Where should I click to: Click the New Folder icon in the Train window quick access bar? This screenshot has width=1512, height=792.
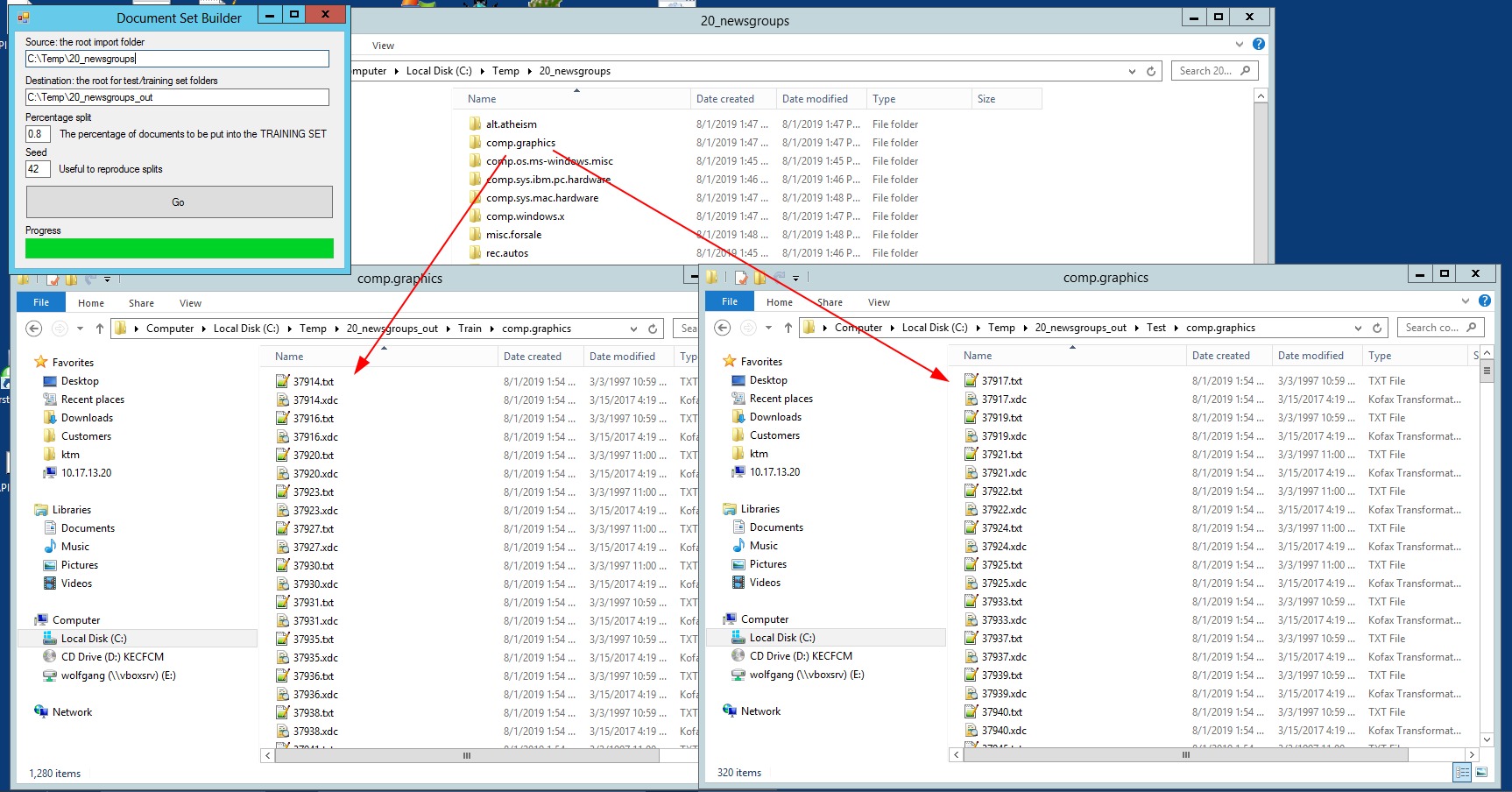pos(71,279)
